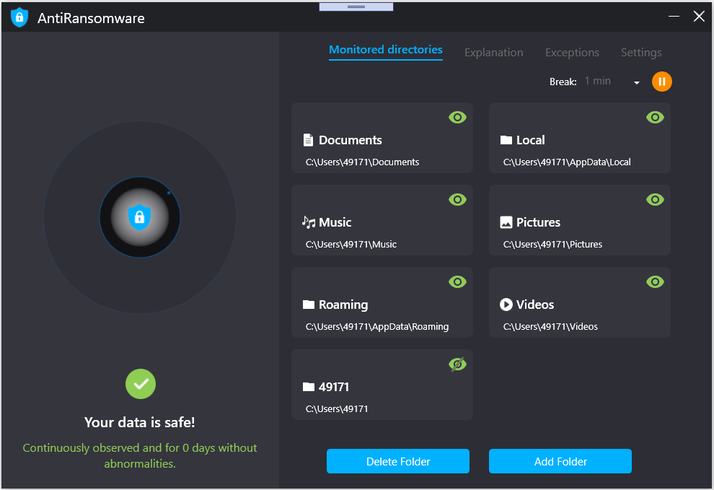Screen dimensions: 714x490
Task: Select the Documents directory name
Action: tap(350, 140)
